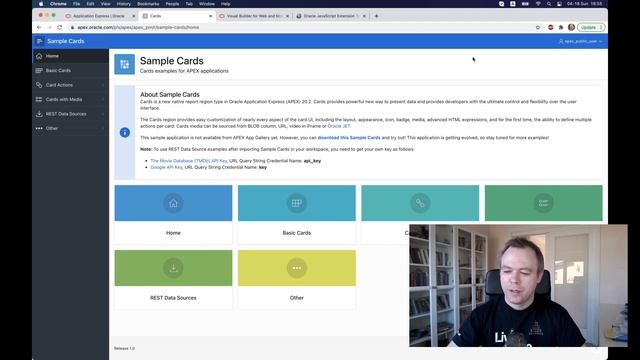
Task: Open The Movie Database (TMDb) API Key link
Action: click(x=189, y=161)
